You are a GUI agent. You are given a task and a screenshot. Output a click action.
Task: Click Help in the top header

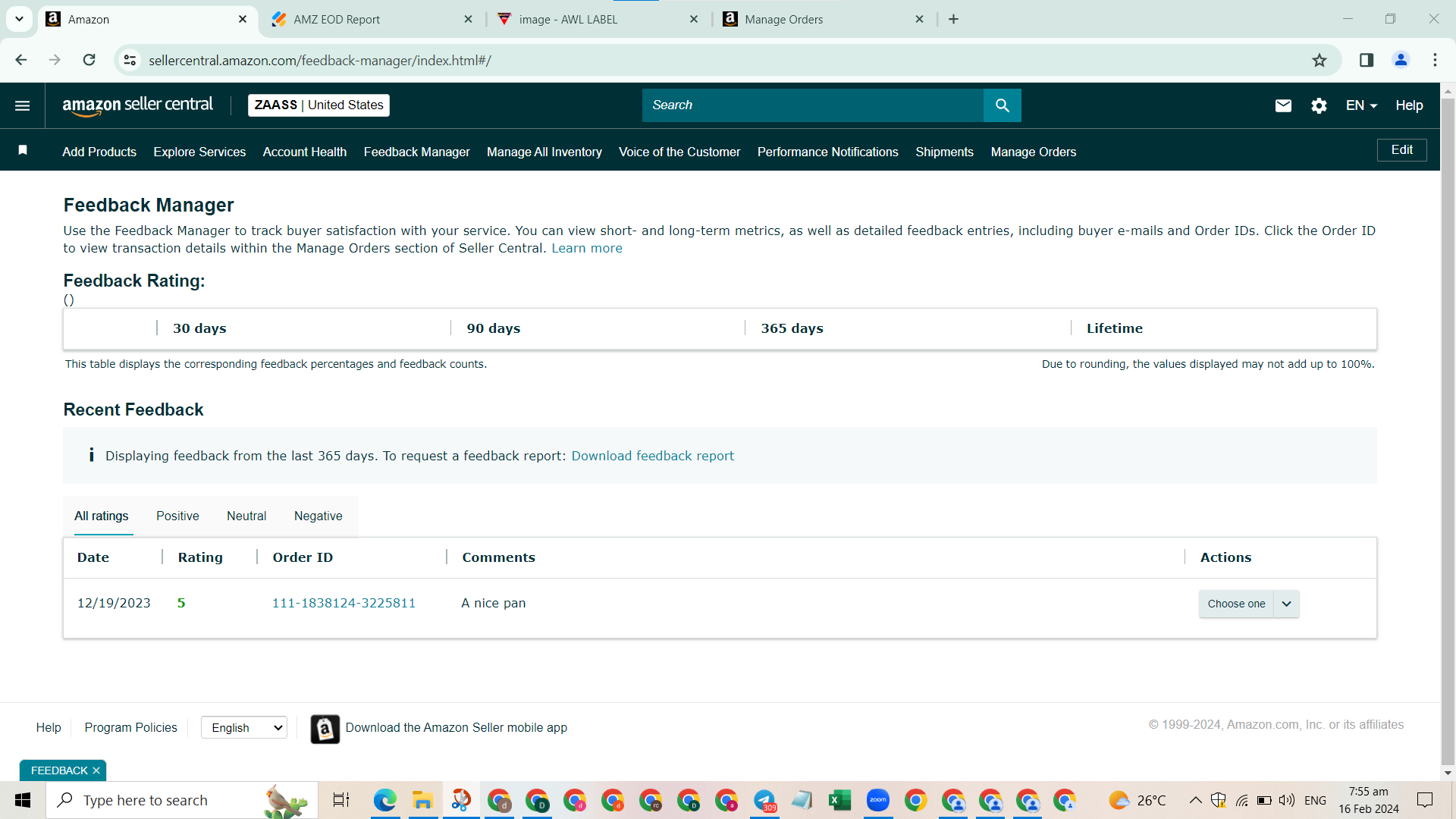click(1409, 105)
